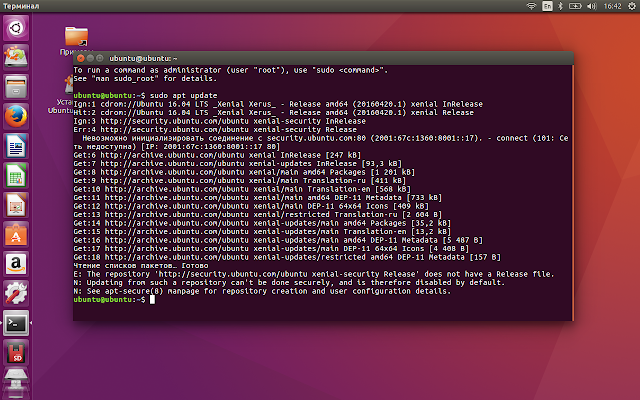Open the Files manager from launcher
Image resolution: width=640 pixels, height=400 pixels.
pos(16,87)
